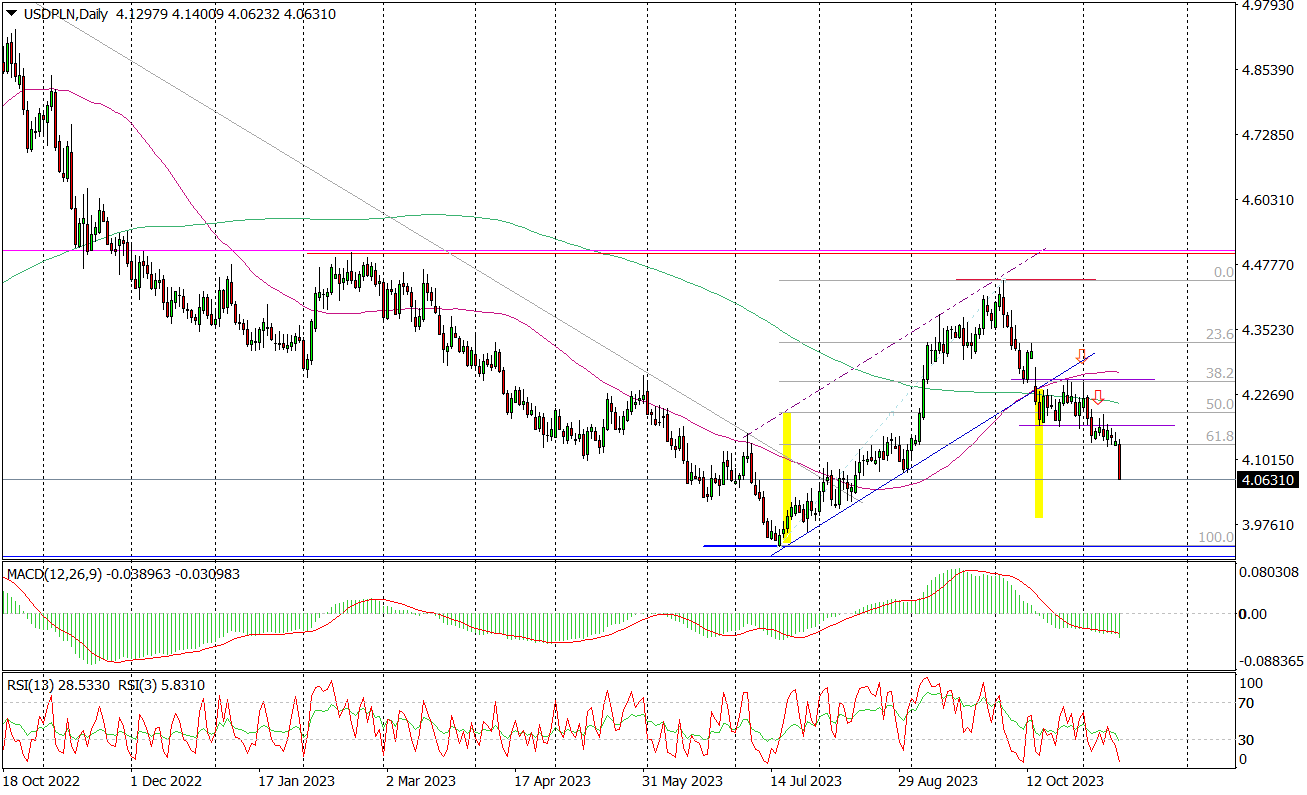Click the triangle icon beside USDPLN,Daily

[12, 13]
